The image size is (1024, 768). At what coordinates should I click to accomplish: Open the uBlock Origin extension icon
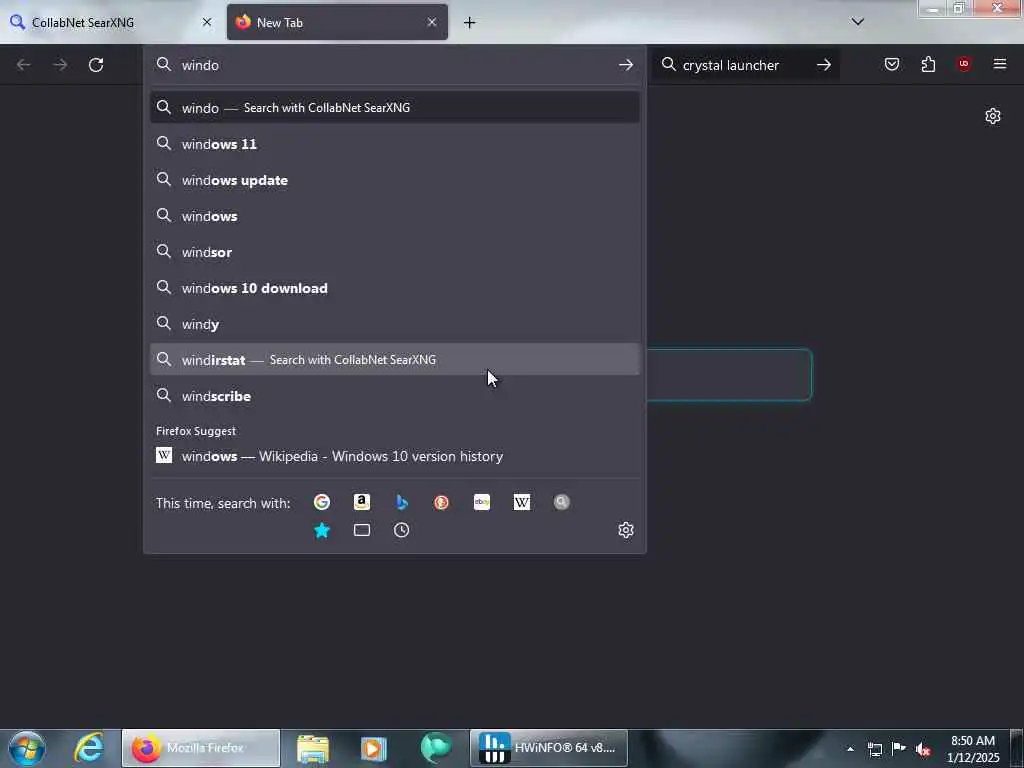(964, 63)
